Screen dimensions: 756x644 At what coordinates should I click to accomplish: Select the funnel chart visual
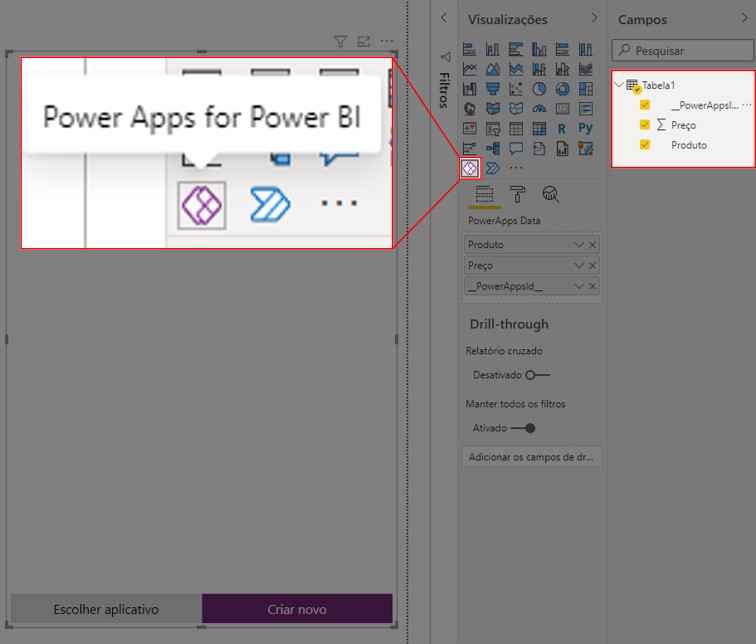[x=492, y=89]
